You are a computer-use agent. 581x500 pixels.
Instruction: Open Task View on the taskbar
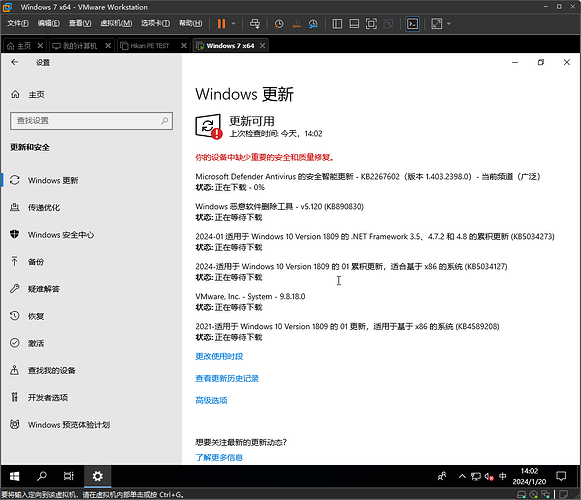[69, 476]
